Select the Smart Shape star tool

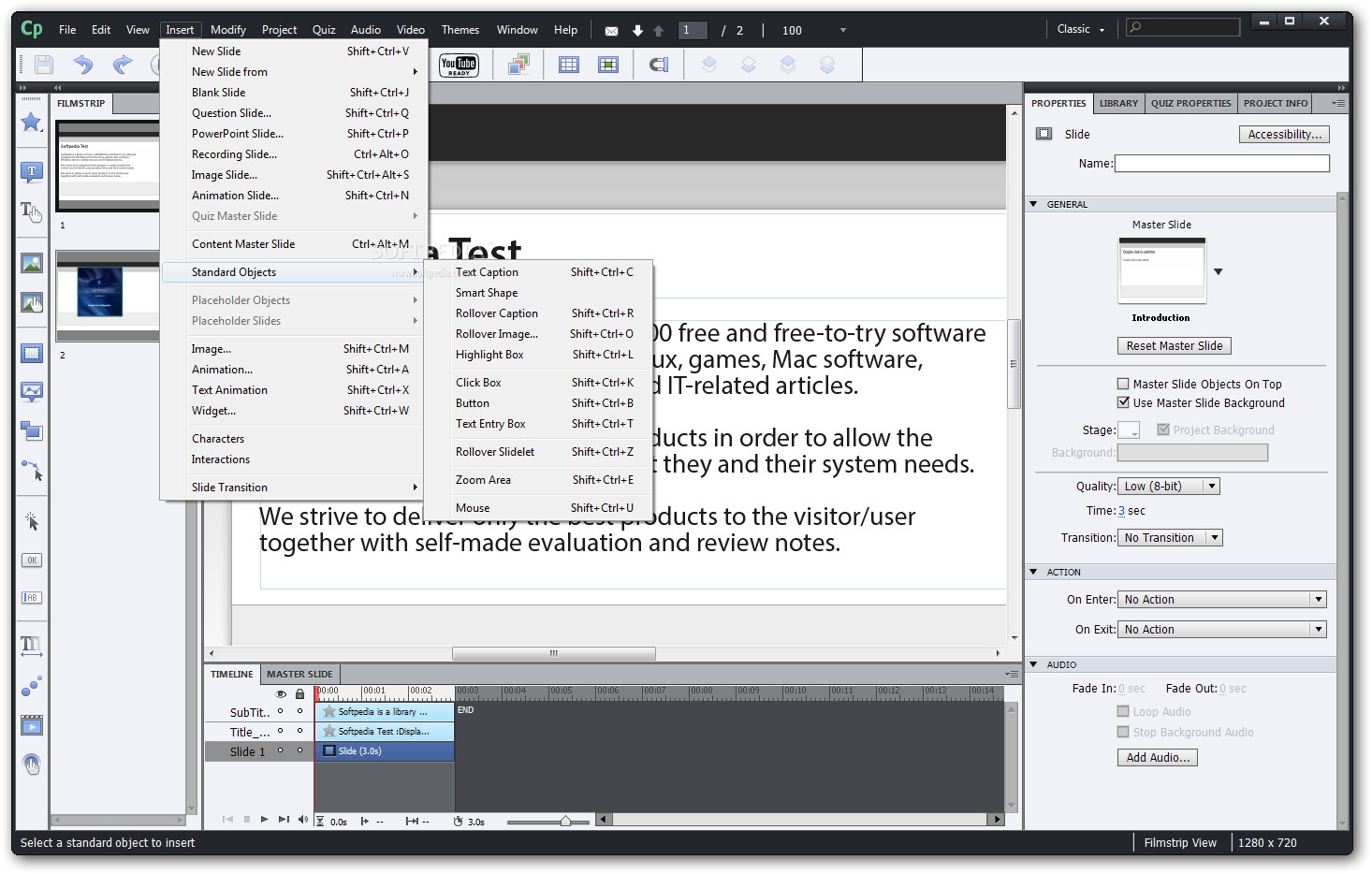click(x=32, y=123)
